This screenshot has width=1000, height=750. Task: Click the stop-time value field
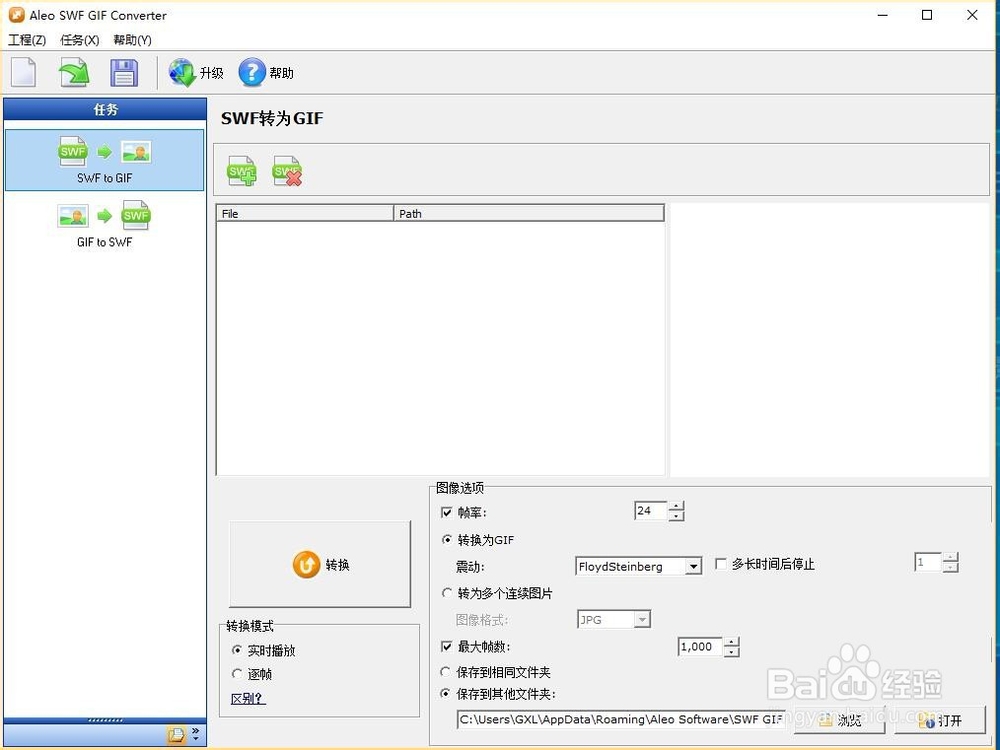(928, 562)
